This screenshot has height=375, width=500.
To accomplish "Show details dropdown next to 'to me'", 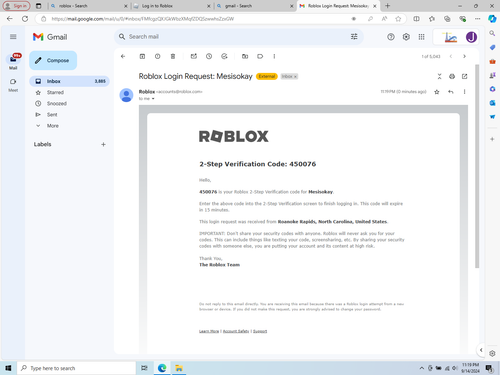I will click(x=153, y=99).
